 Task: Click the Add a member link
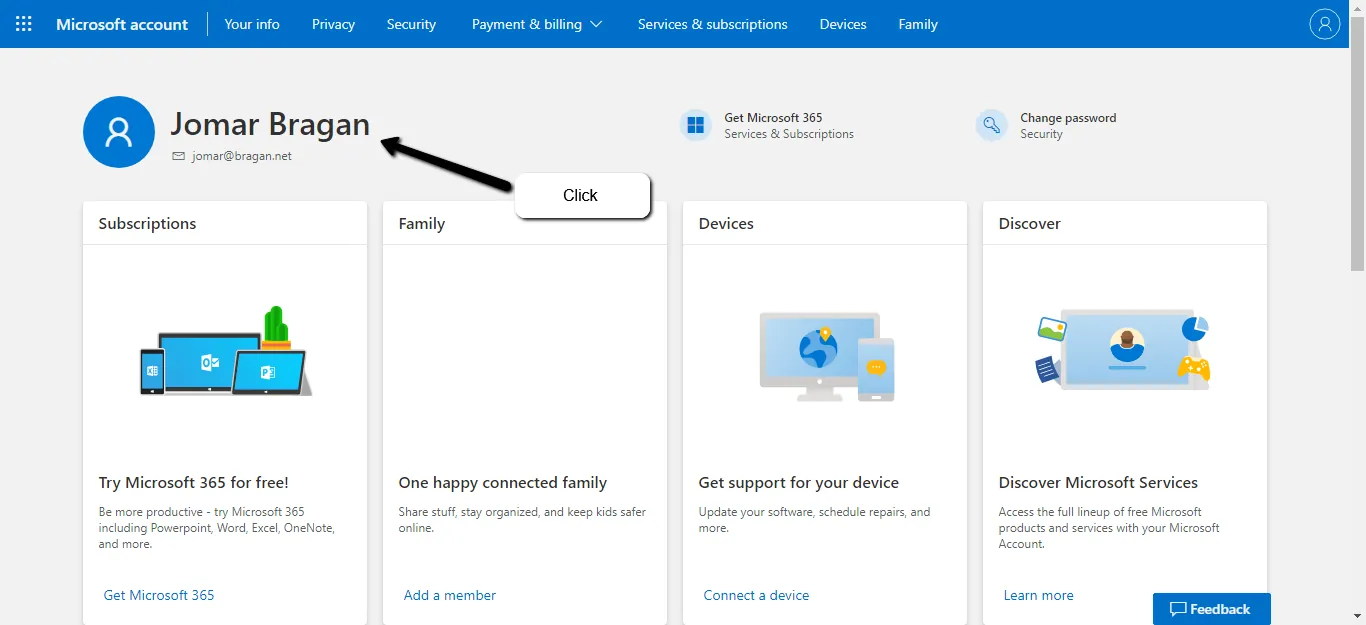coord(450,595)
